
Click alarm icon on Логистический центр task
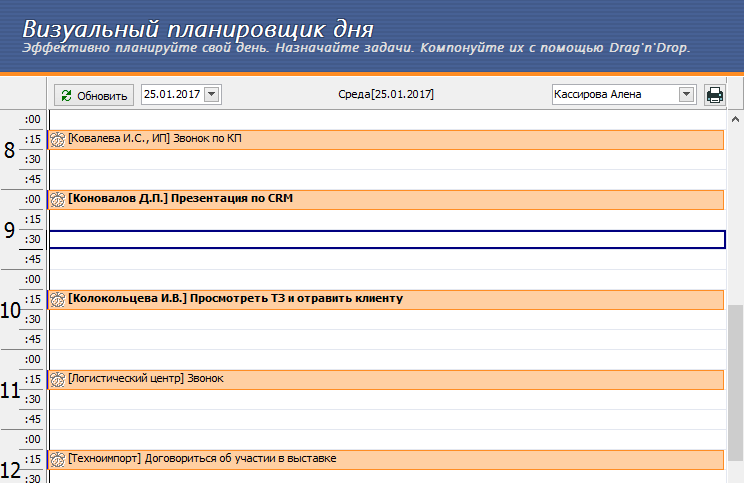click(x=58, y=379)
